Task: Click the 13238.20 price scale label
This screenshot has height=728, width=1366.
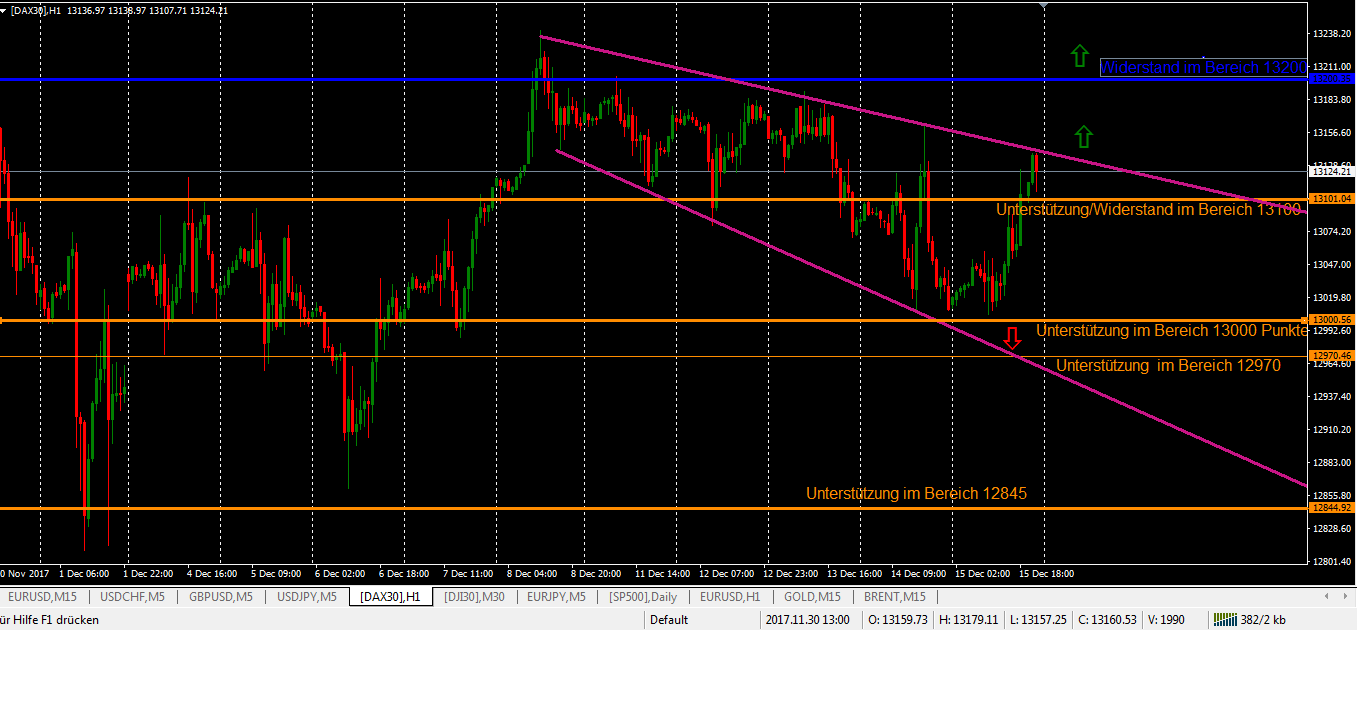Action: click(1332, 33)
